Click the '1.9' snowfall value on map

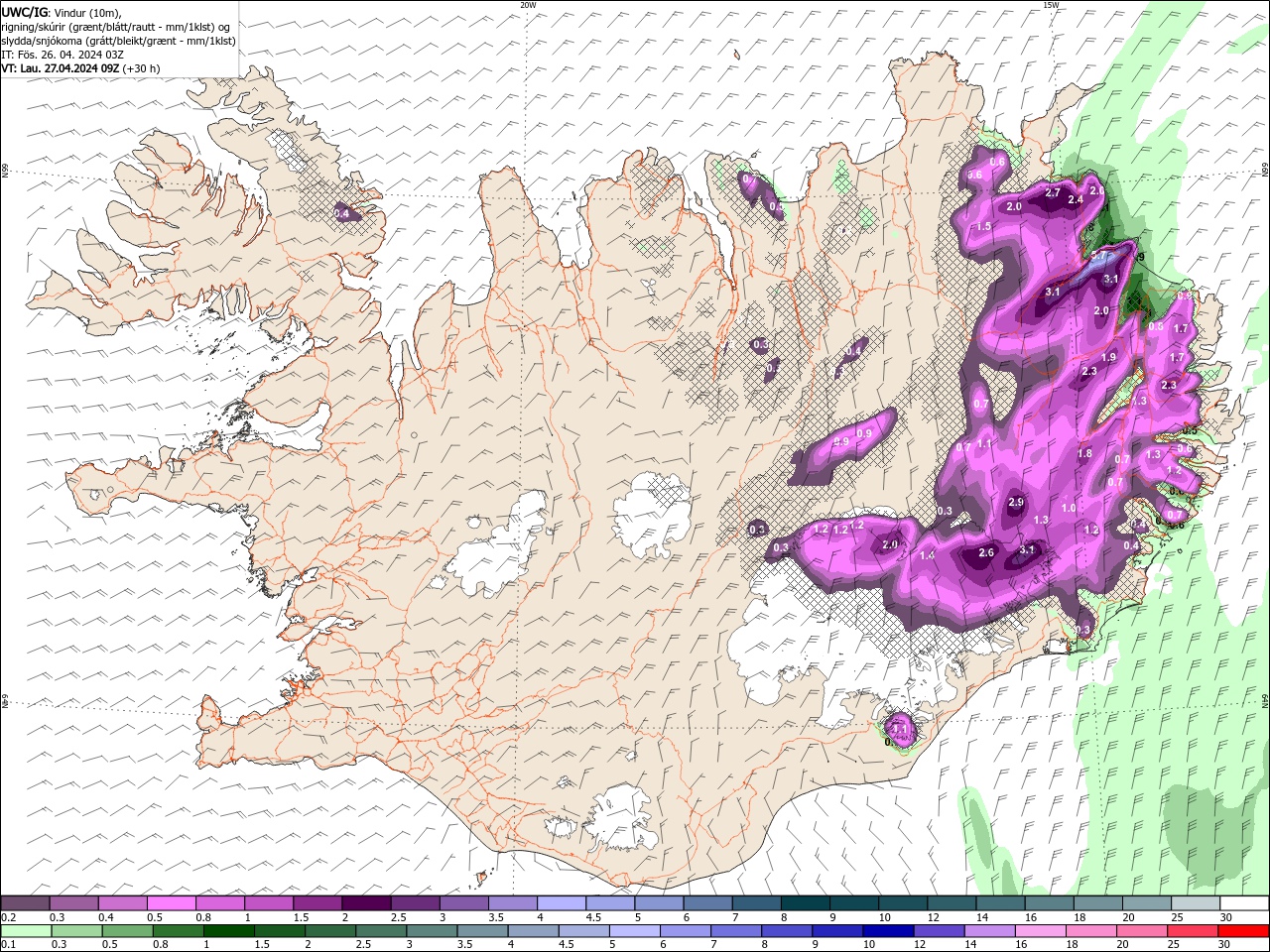pyautogui.click(x=1109, y=357)
